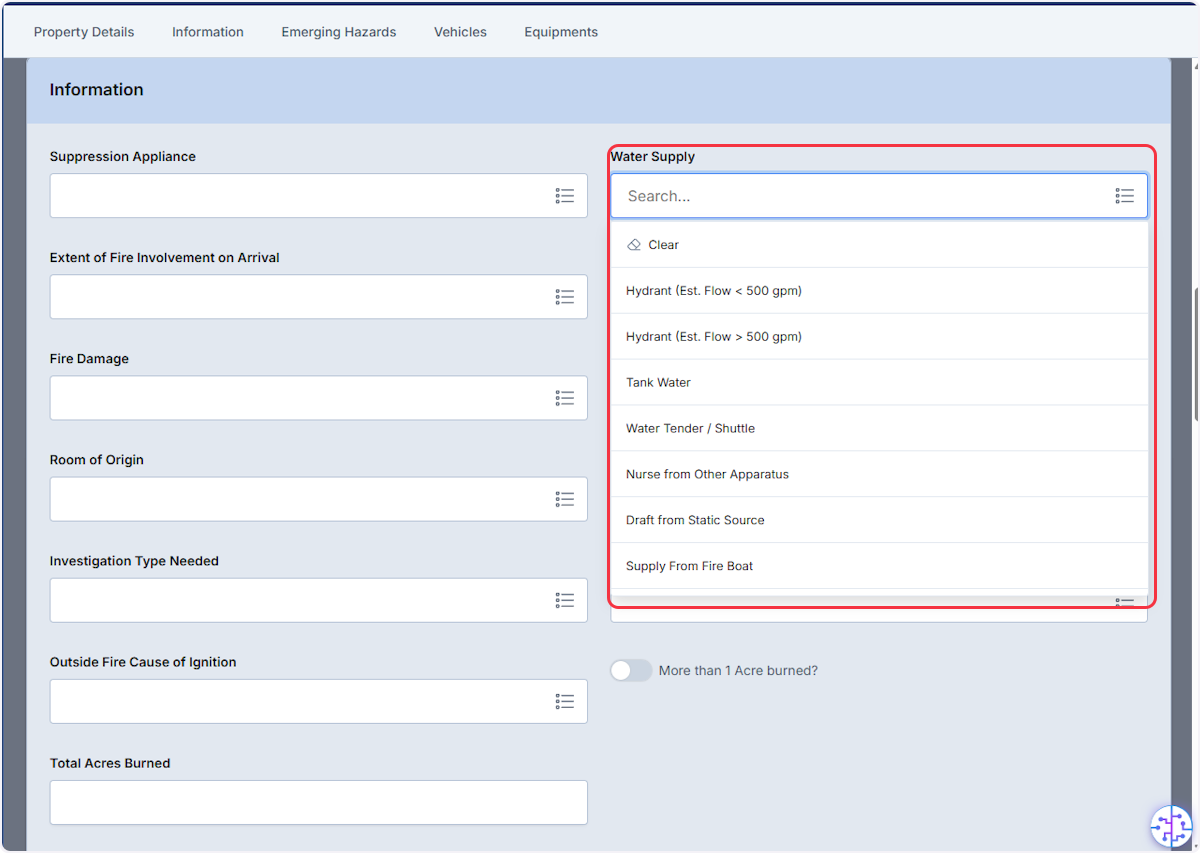Screen dimensions: 1200x853
Task: Switch to Property Details tab
Action: pos(84,32)
